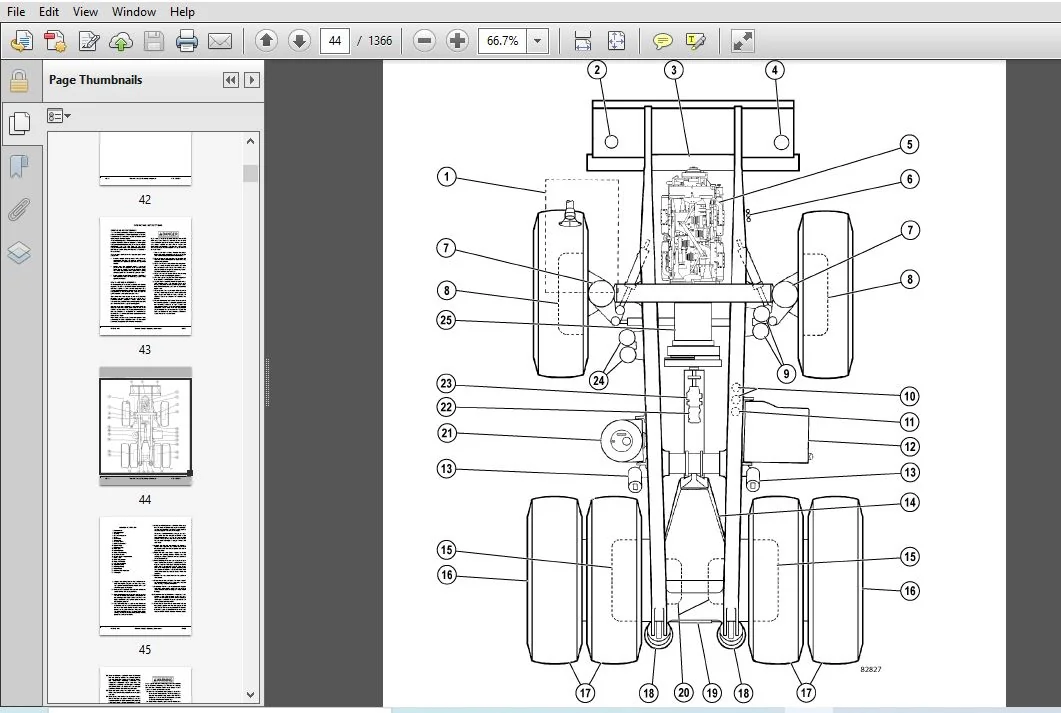Click the cloud upload icon
This screenshot has width=1061, height=713.
[x=121, y=41]
